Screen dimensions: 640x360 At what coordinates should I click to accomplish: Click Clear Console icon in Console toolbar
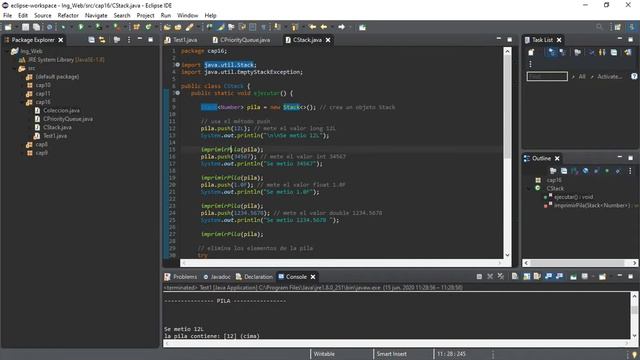point(515,276)
